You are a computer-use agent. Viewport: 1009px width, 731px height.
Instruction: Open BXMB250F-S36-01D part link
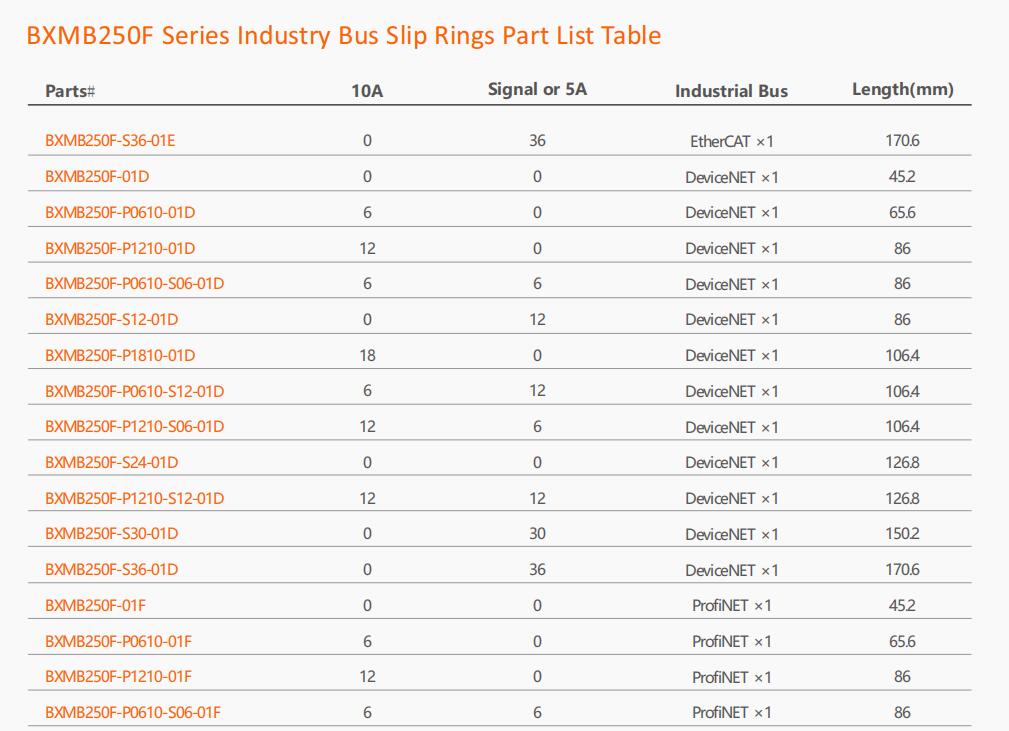point(112,569)
